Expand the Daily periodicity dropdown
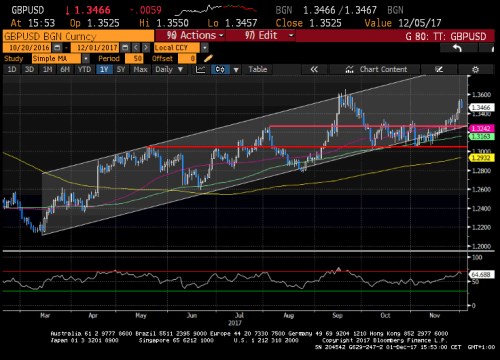 (180, 69)
